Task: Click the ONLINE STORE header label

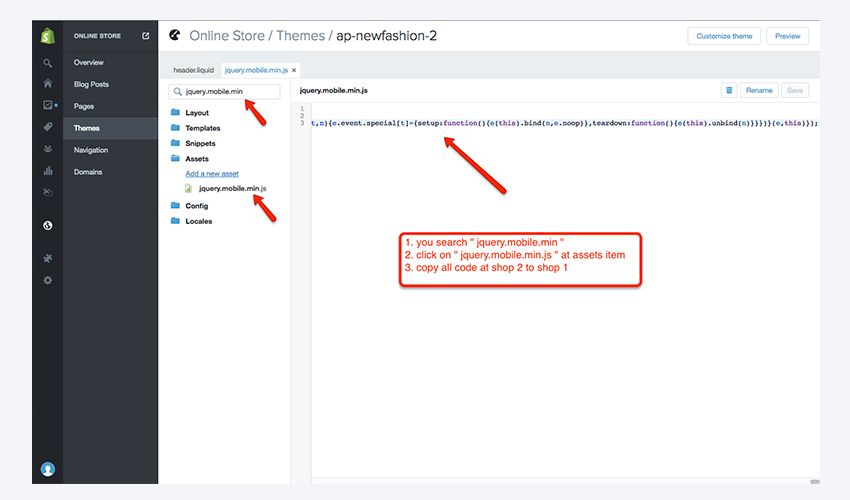Action: click(x=98, y=36)
